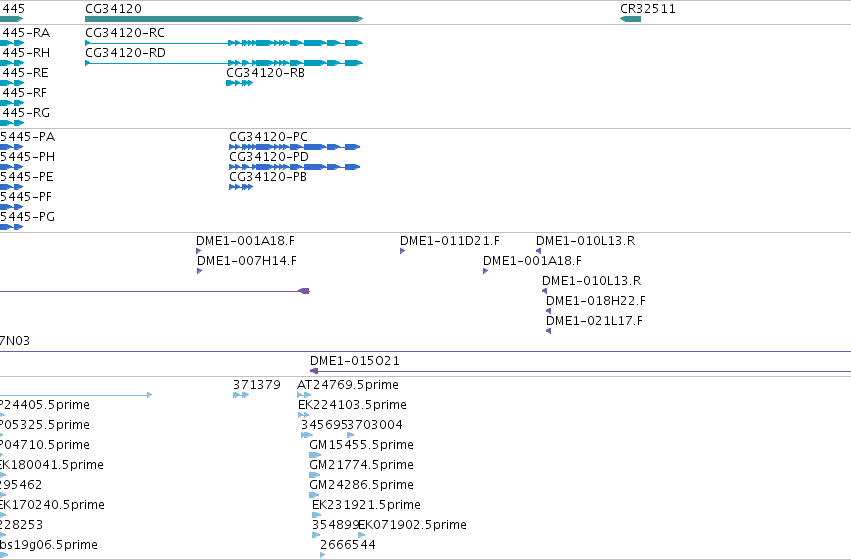Click the DME1-011D21.F arrow glyph

pyautogui.click(x=402, y=251)
